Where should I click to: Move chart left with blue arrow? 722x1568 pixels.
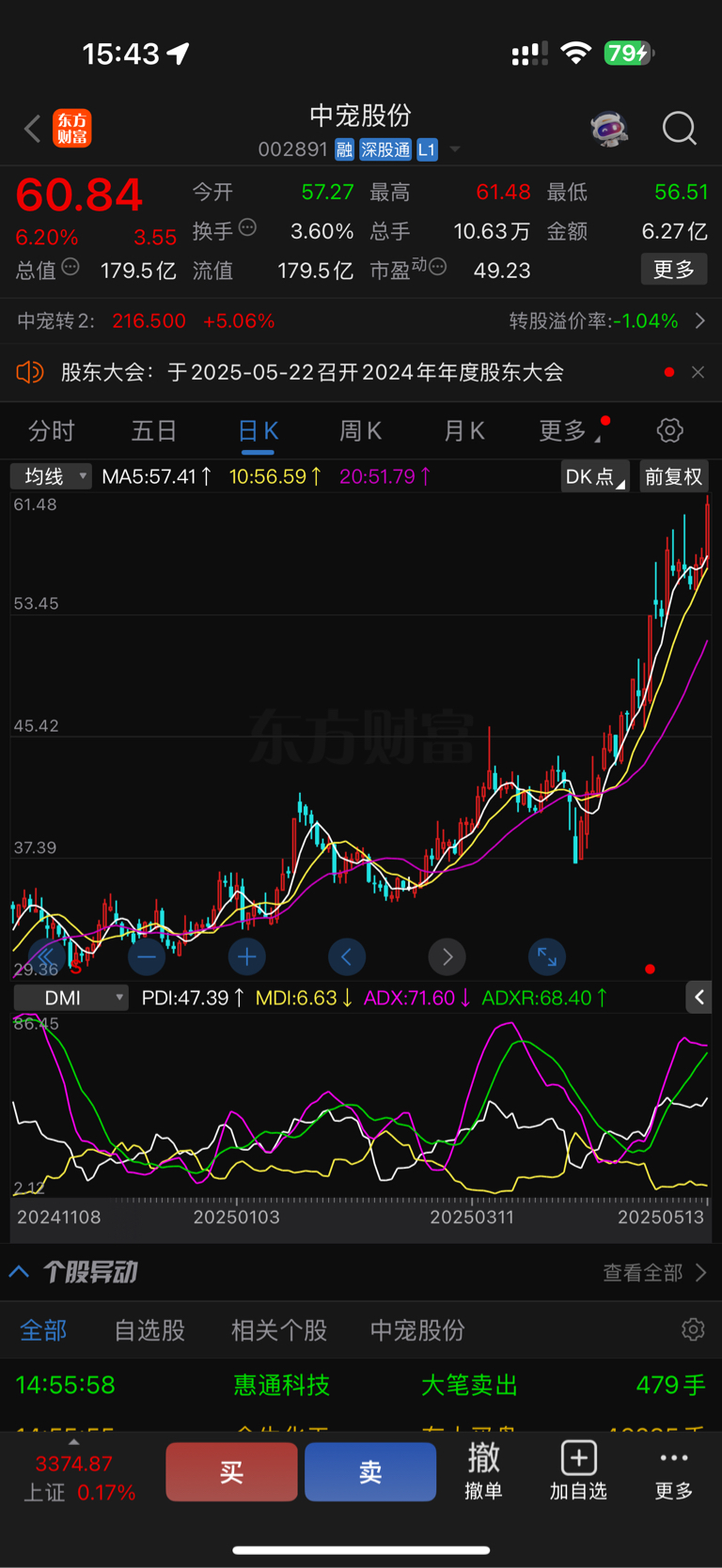coord(347,956)
